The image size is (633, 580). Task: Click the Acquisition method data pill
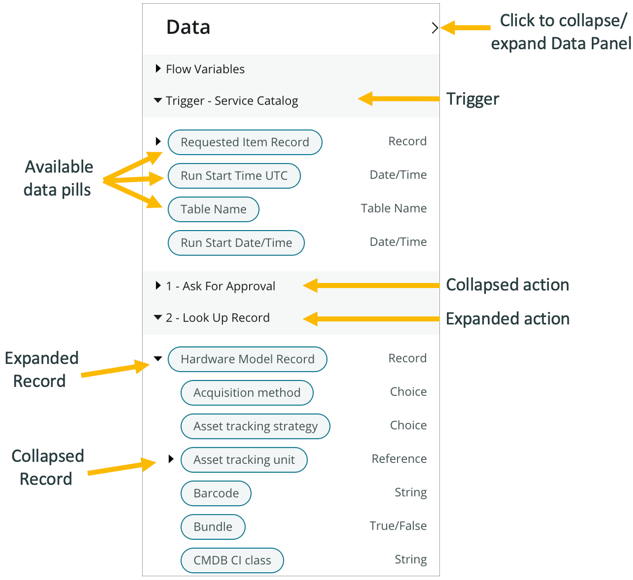pyautogui.click(x=247, y=392)
